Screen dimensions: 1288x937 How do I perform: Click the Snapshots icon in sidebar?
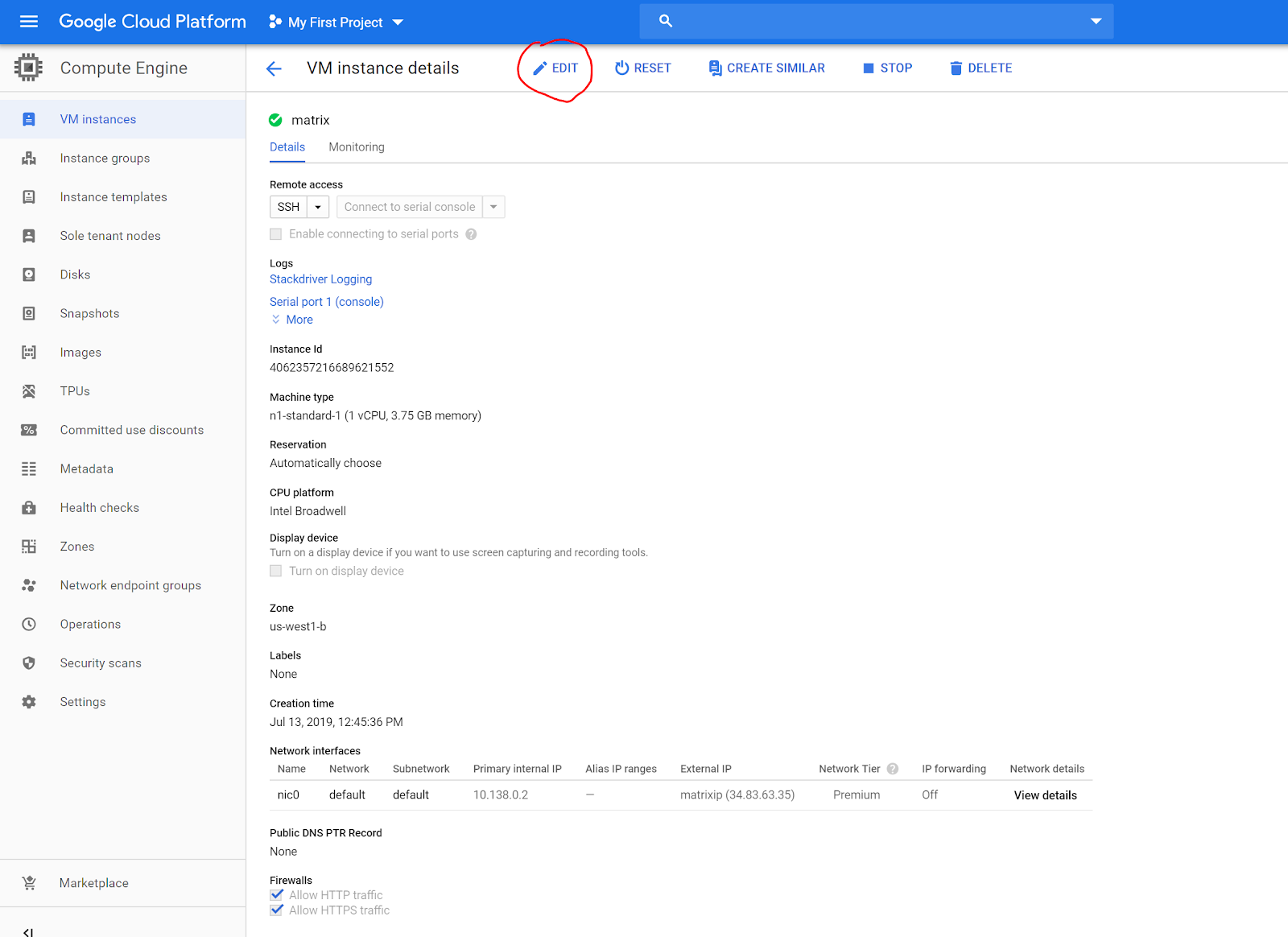(29, 314)
